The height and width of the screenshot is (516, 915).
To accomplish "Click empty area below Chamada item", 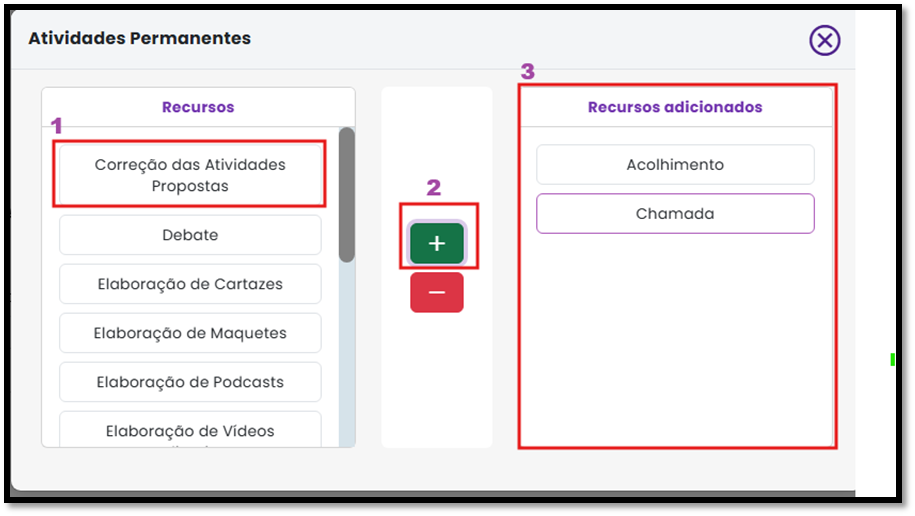I will point(675,339).
